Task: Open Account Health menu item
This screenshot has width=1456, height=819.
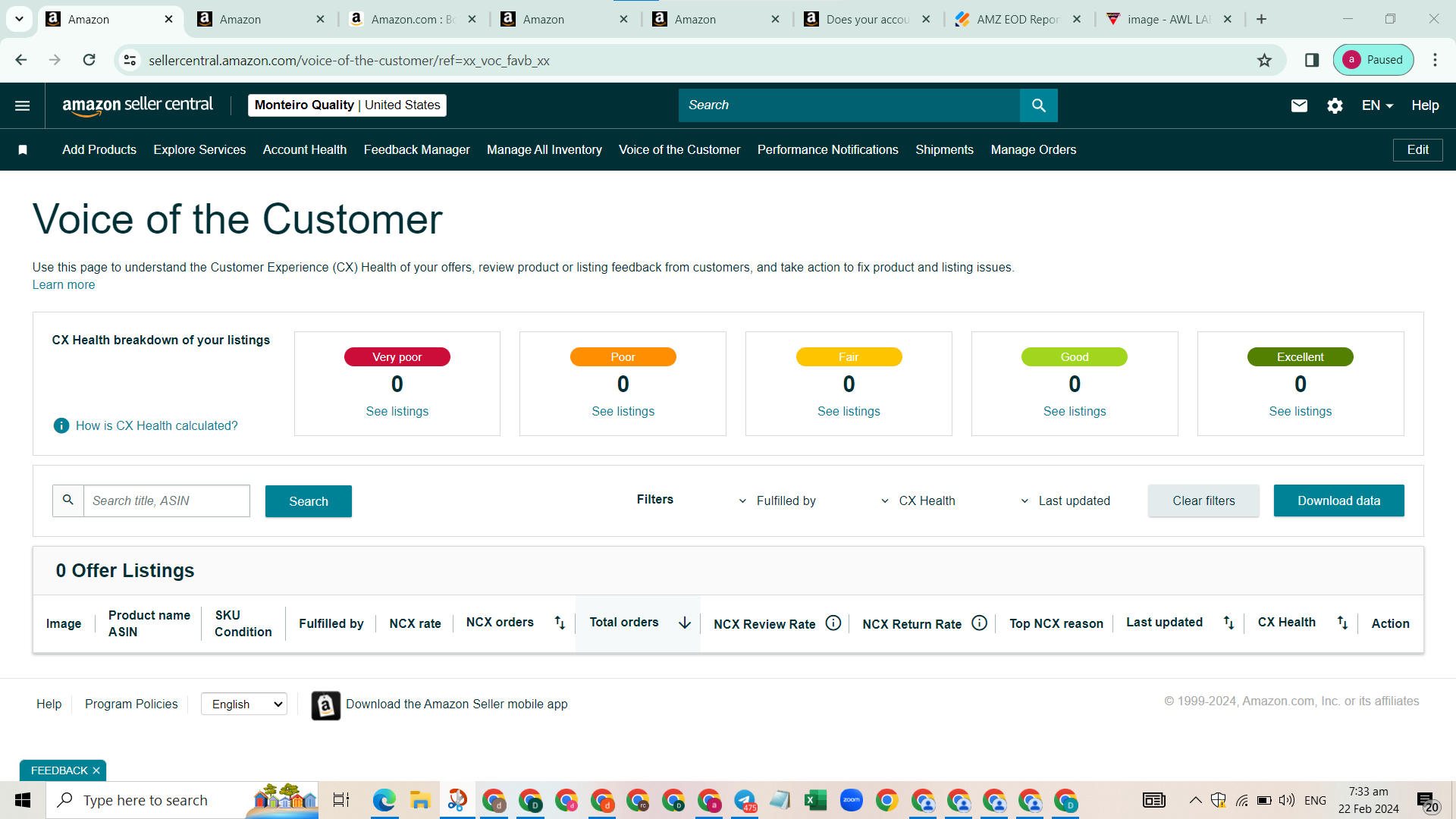Action: (305, 150)
